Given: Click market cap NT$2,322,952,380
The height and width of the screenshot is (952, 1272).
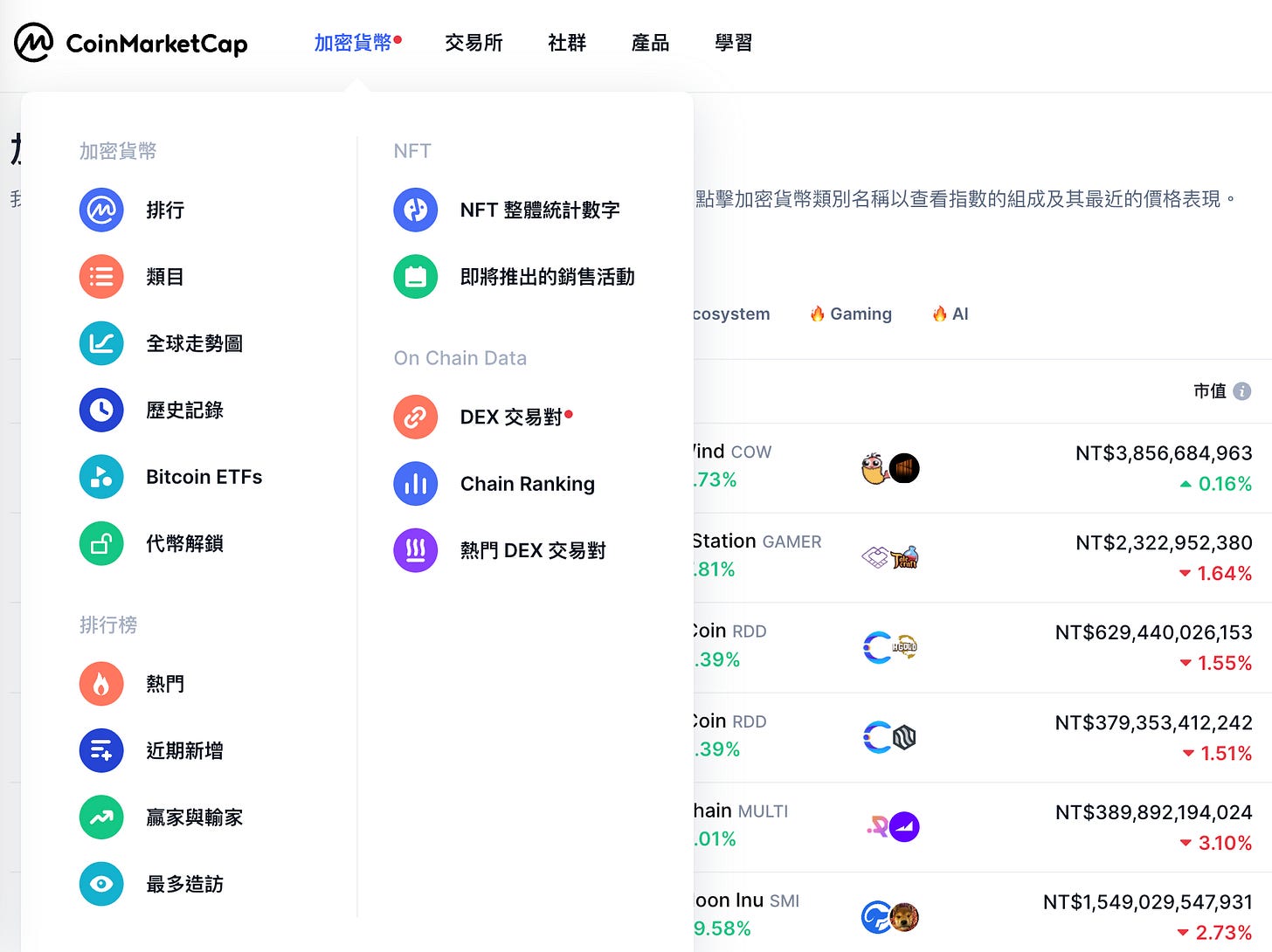Looking at the screenshot, I should (x=1164, y=542).
